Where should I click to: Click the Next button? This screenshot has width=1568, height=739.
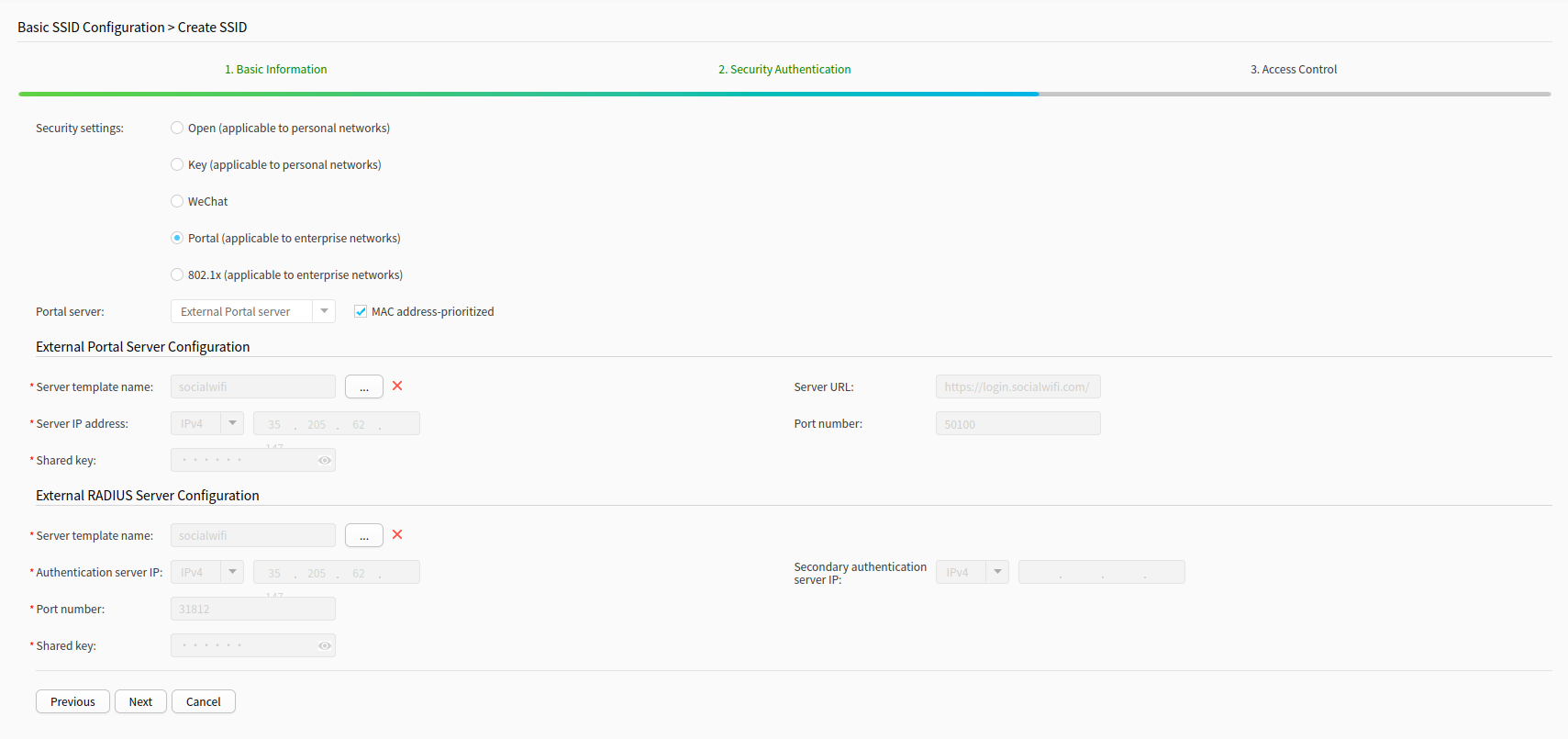tap(140, 702)
